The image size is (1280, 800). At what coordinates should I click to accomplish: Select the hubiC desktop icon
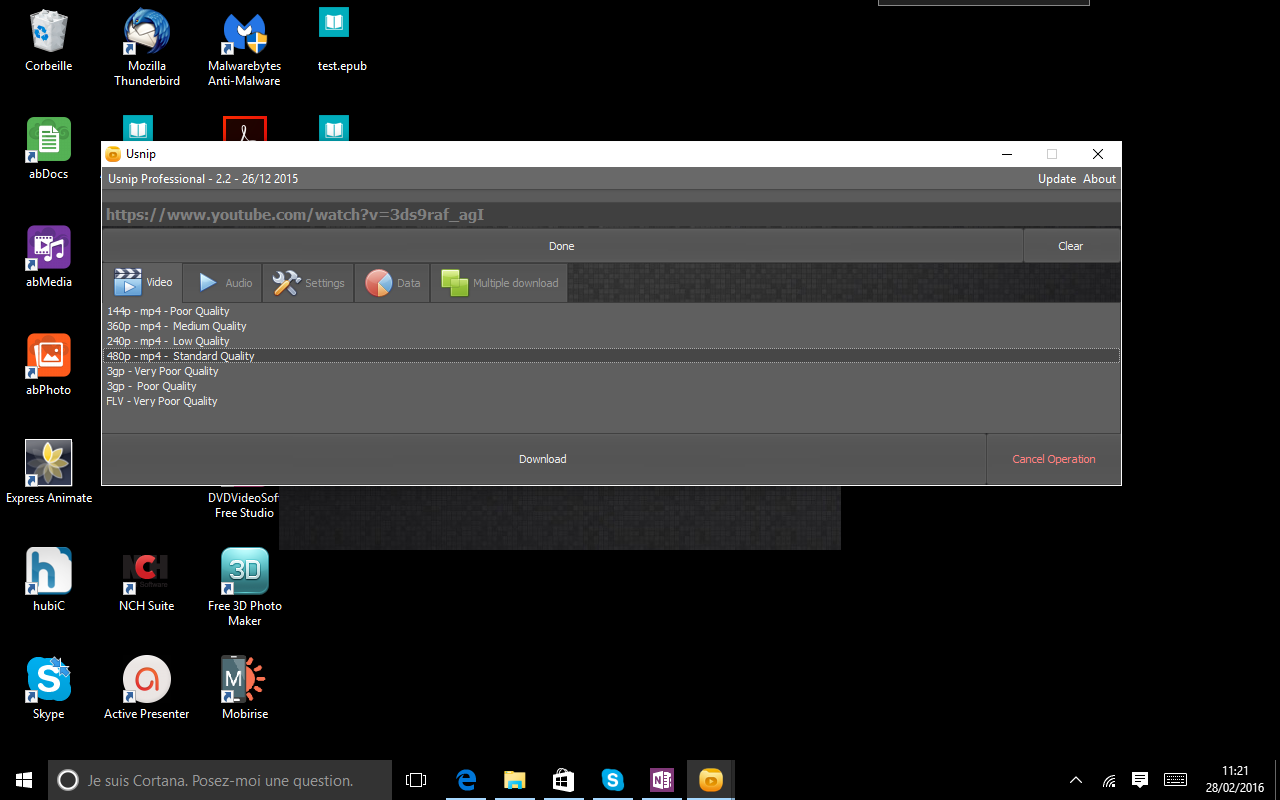[x=49, y=581]
